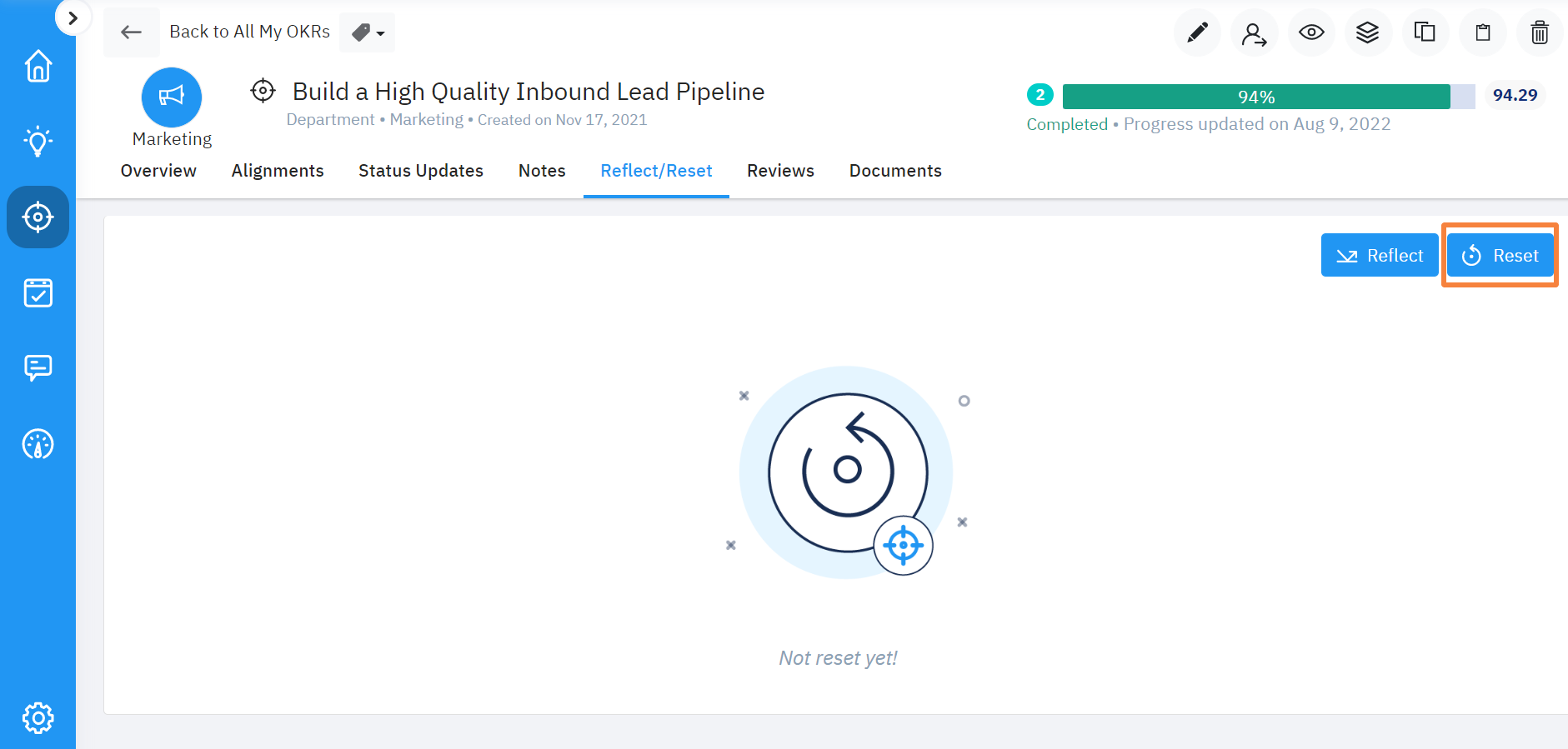Click the pencil edit icon
The image size is (1568, 749).
pos(1197,33)
